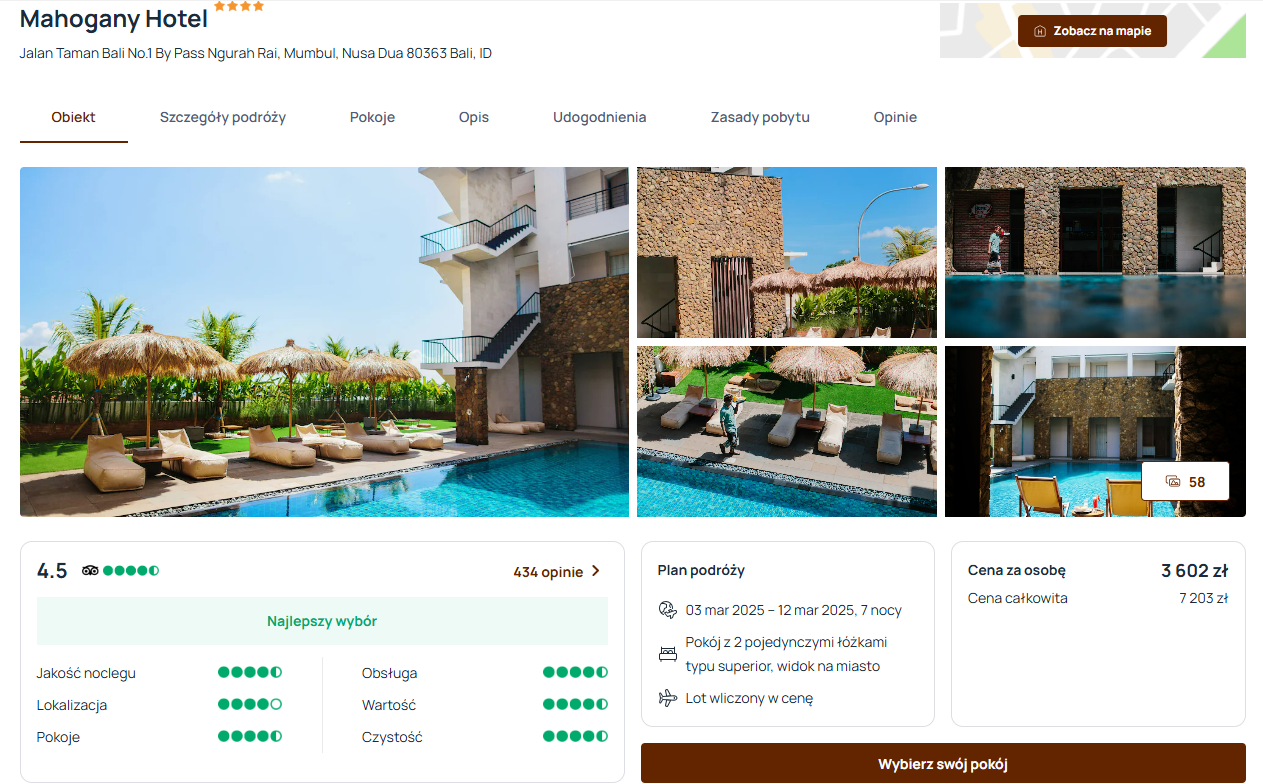Screen dimensions: 1263x784
Task: Click the Lokalizacja label
Action: pyautogui.click(x=72, y=705)
